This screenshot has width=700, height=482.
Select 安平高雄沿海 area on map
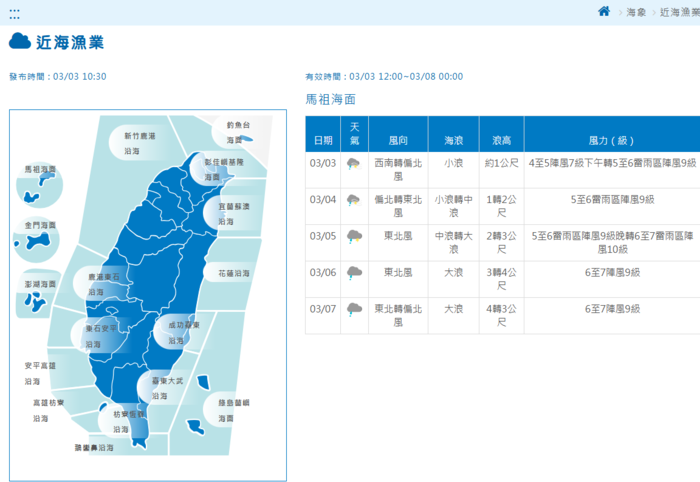coord(41,372)
